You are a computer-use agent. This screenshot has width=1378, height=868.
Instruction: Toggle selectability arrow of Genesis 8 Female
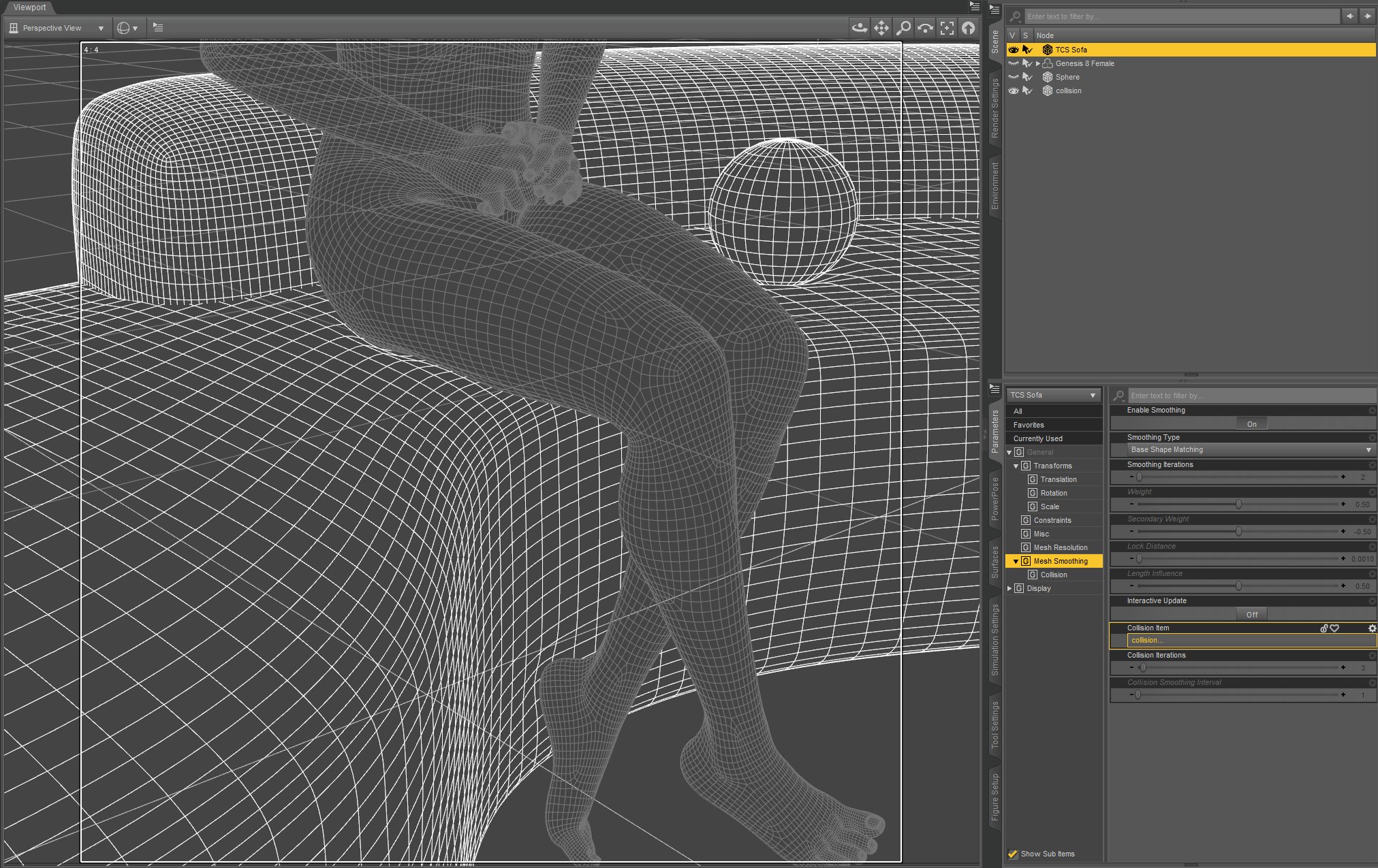coord(1028,63)
